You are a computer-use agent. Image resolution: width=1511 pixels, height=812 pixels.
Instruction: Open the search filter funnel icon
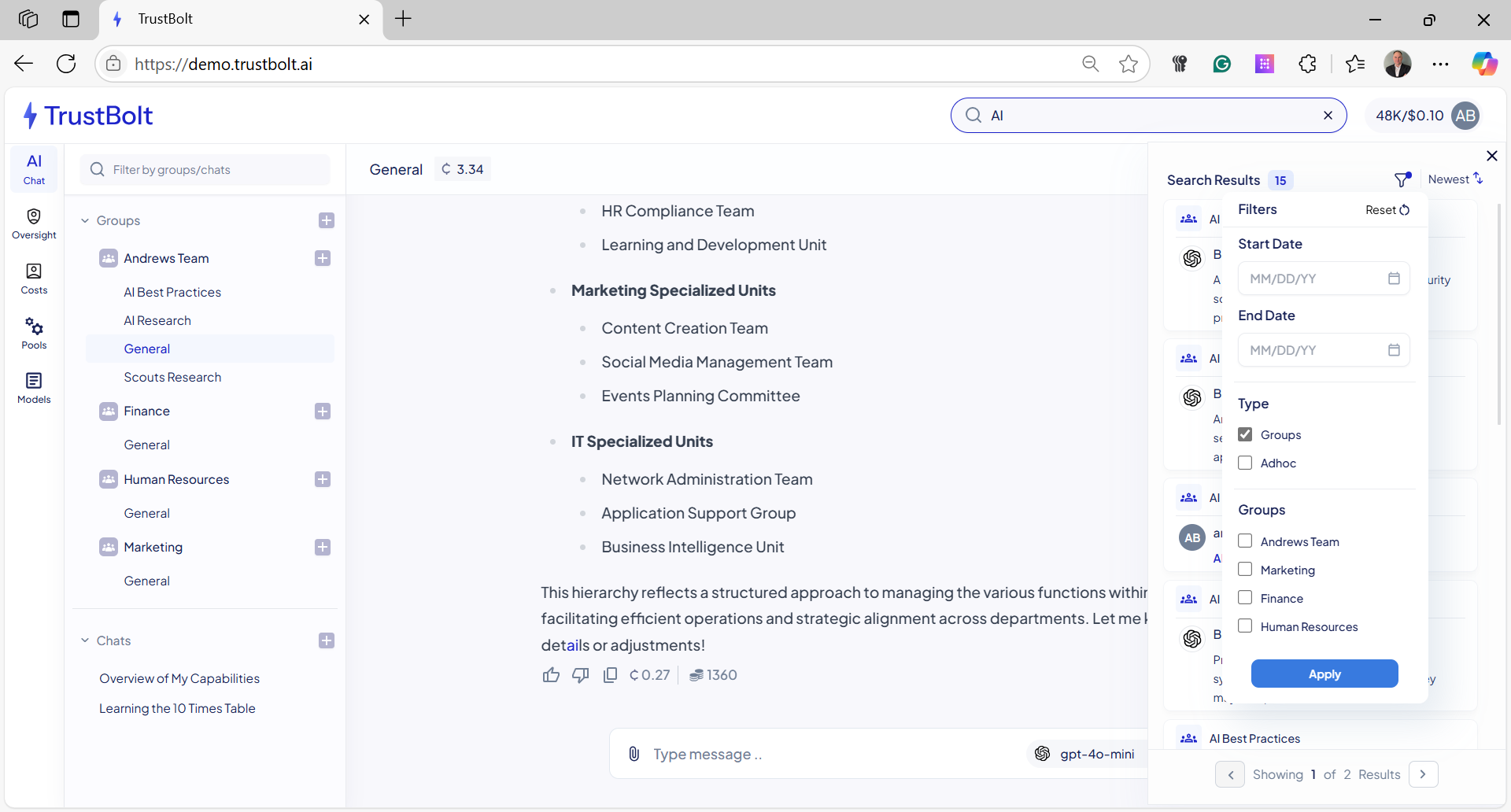click(x=1402, y=179)
